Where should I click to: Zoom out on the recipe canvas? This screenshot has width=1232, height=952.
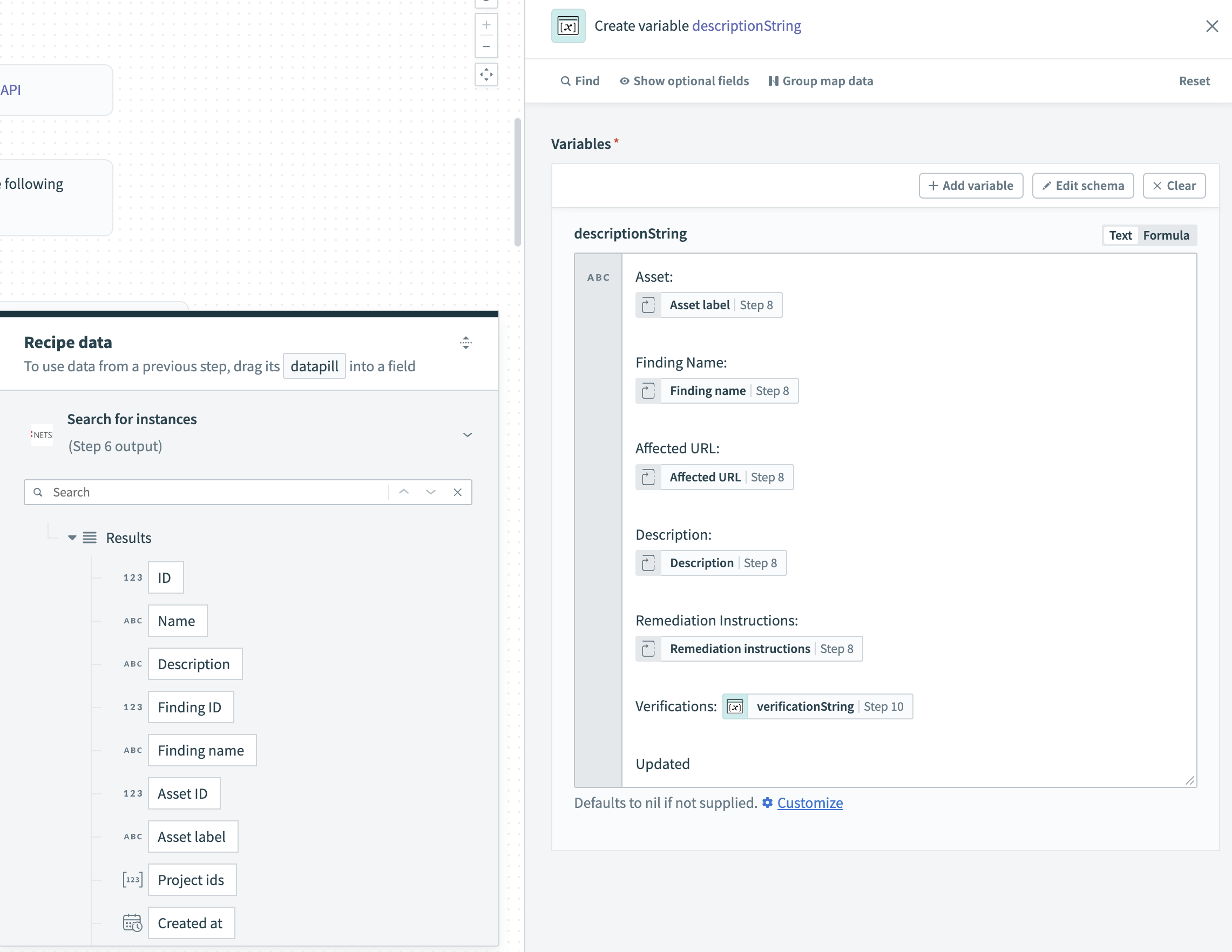[x=486, y=46]
